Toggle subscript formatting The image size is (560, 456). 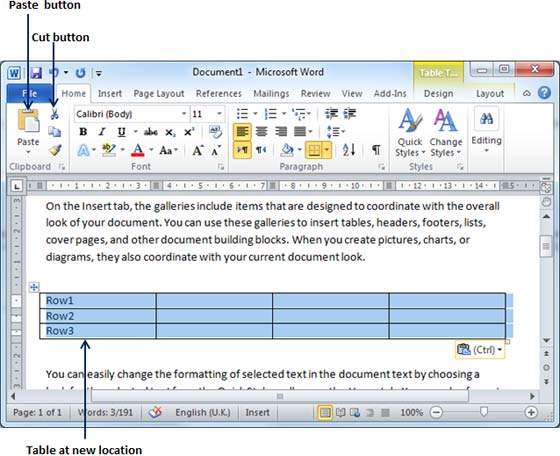170,132
